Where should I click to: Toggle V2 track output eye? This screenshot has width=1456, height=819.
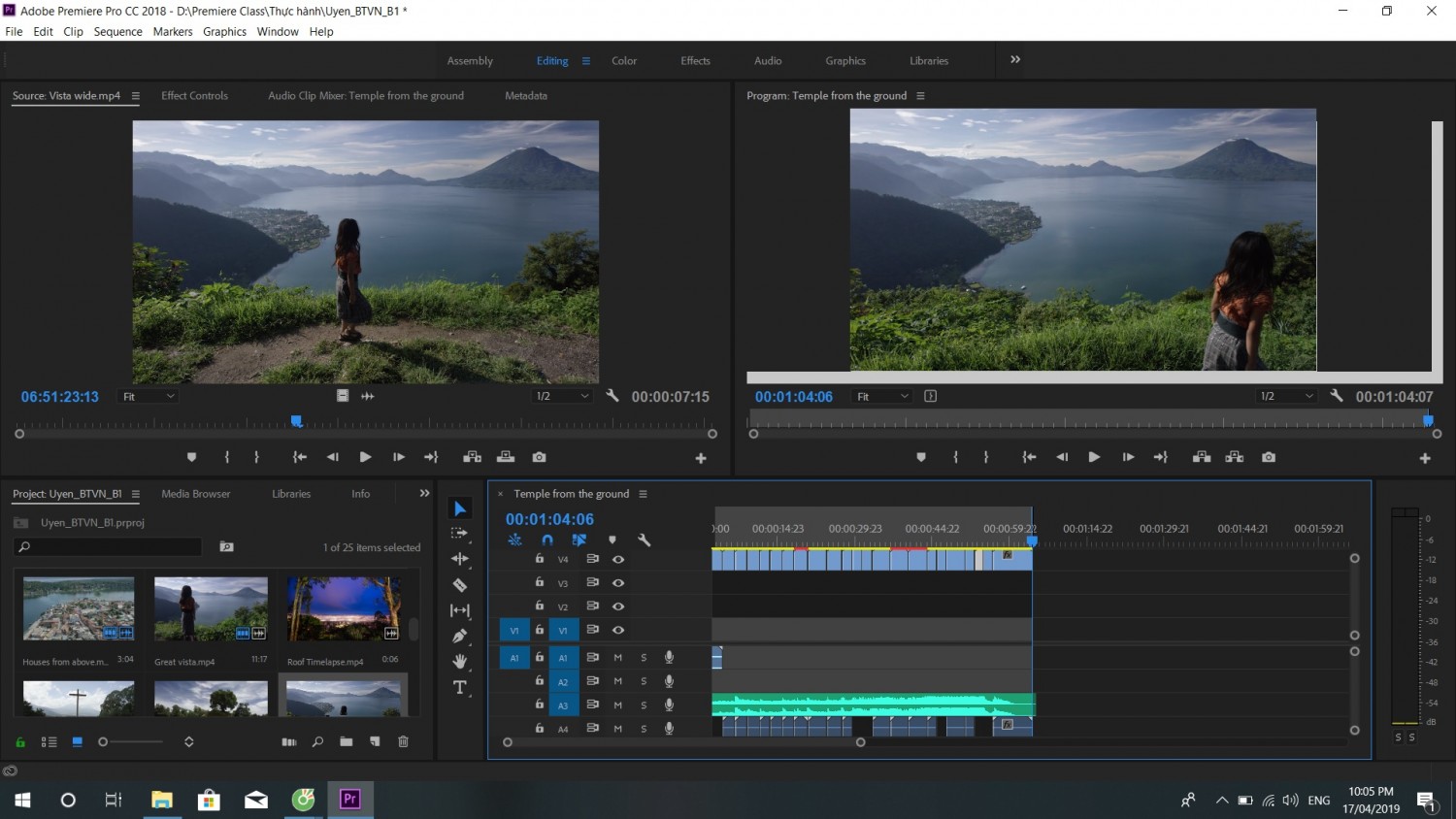[618, 606]
